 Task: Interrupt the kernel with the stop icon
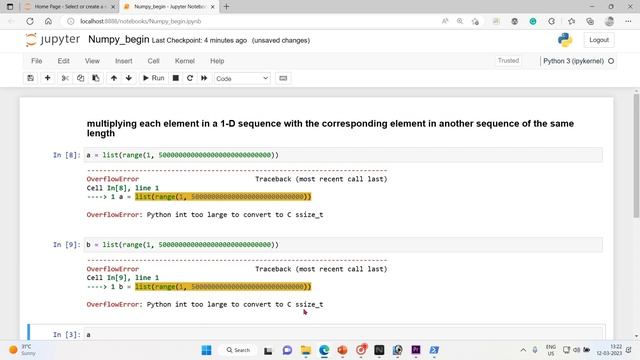pos(176,78)
